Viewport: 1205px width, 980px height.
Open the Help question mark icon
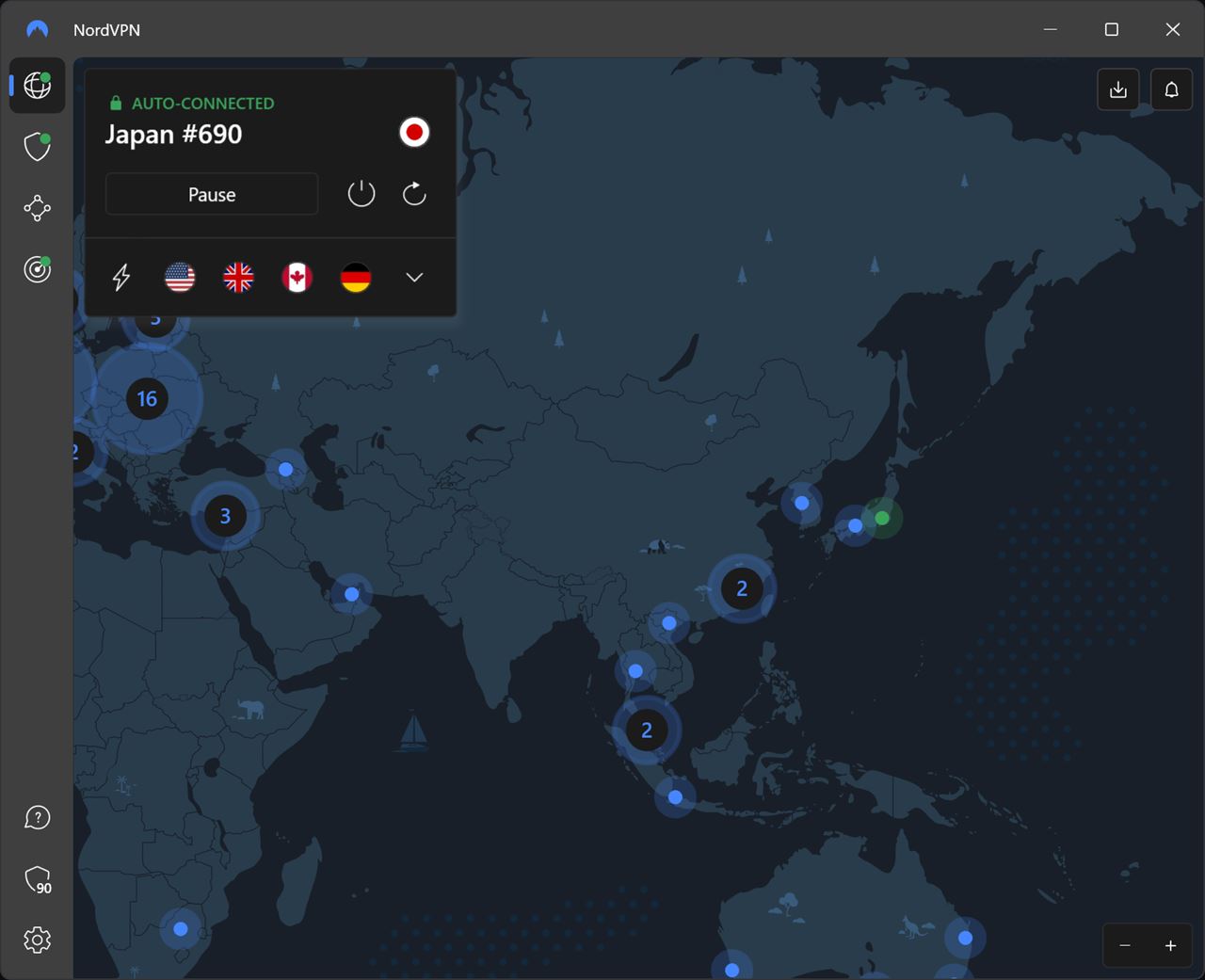[38, 817]
